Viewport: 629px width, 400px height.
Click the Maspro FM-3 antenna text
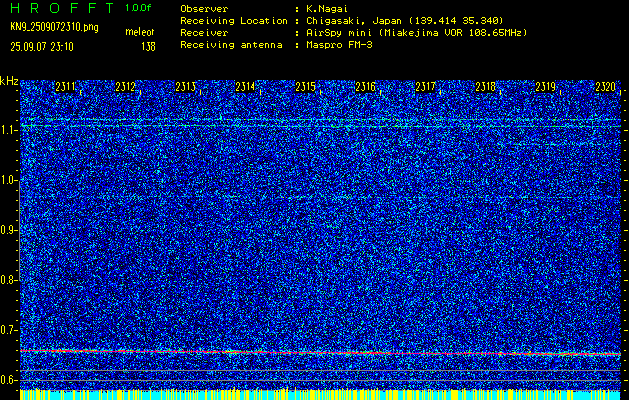(339, 45)
